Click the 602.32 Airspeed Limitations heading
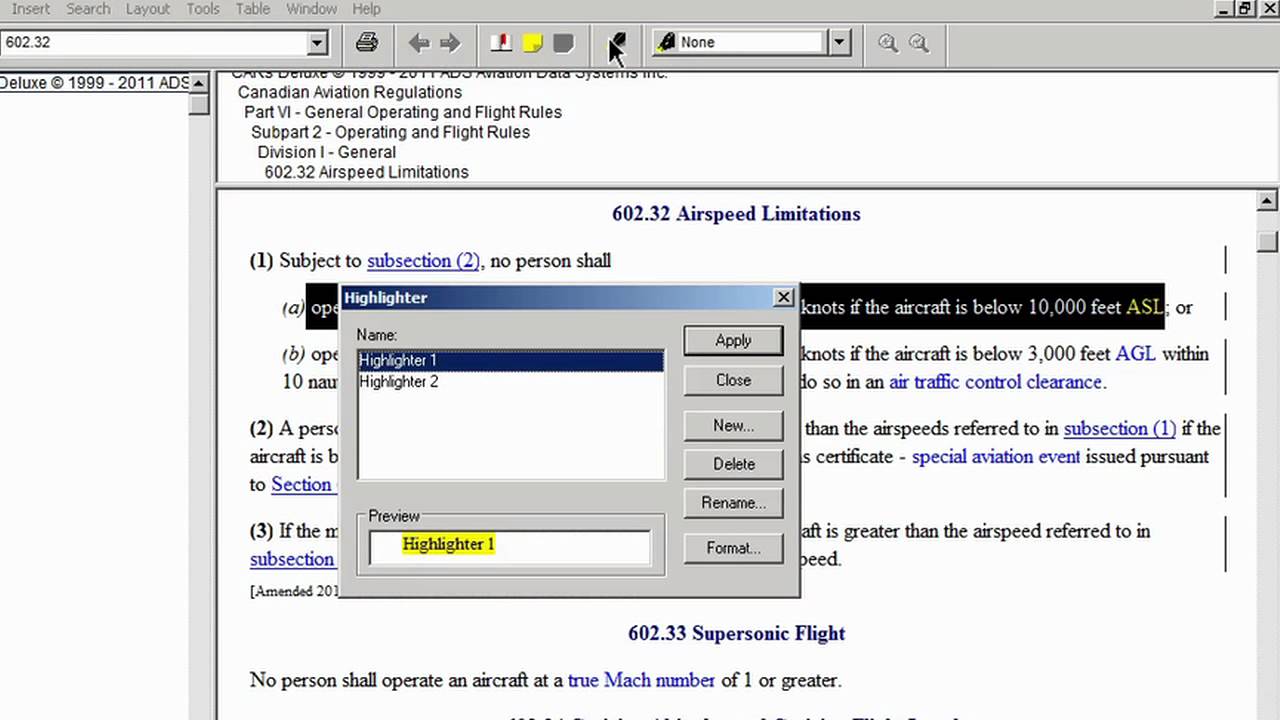 click(736, 213)
